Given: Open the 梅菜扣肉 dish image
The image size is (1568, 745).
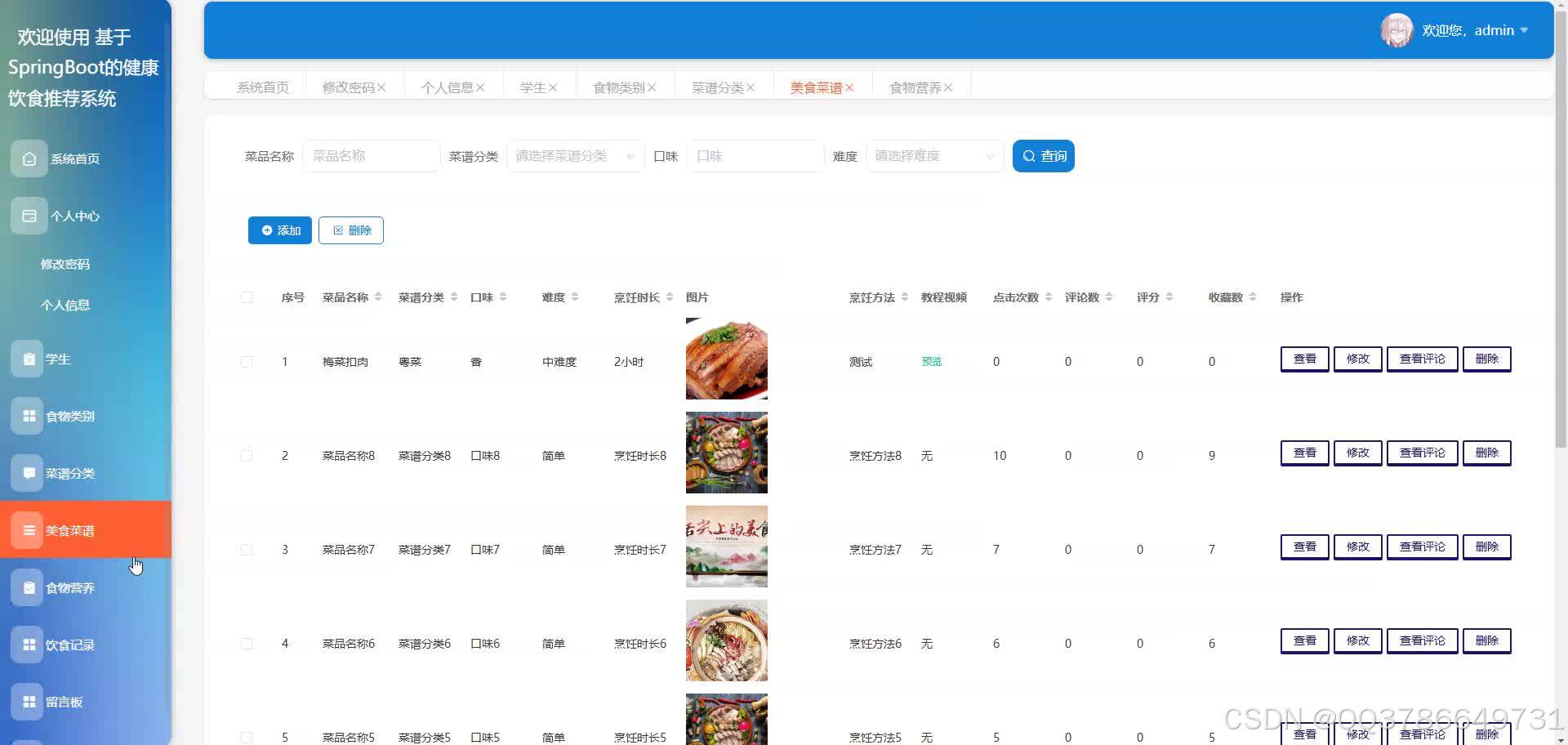Looking at the screenshot, I should [727, 359].
